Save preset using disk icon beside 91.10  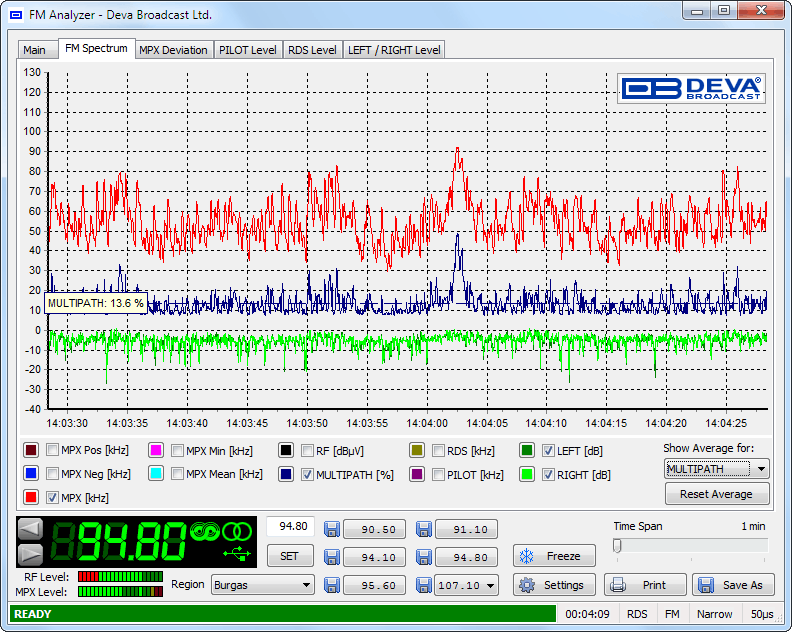pyautogui.click(x=424, y=529)
